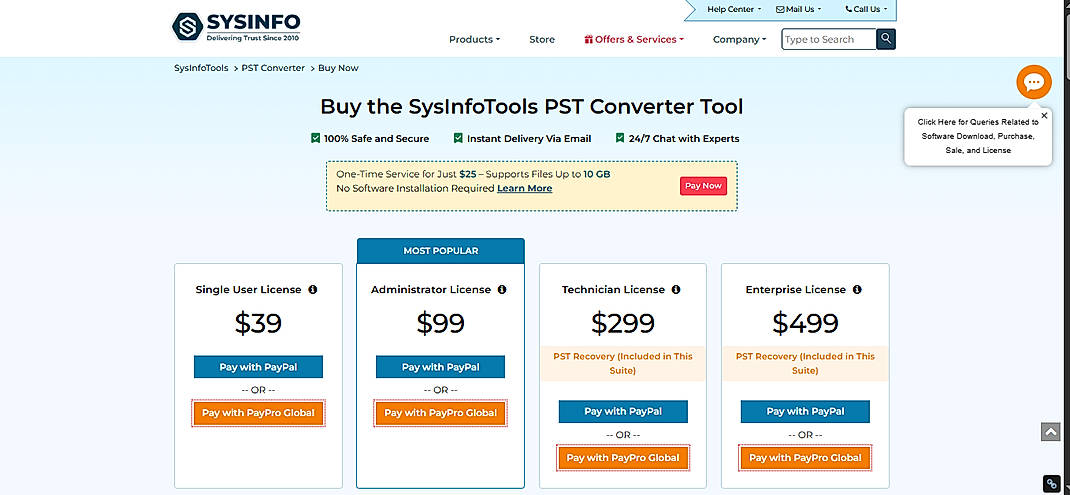This screenshot has width=1070, height=495.
Task: Pay with PayPro Global for Single User
Action: pos(258,413)
